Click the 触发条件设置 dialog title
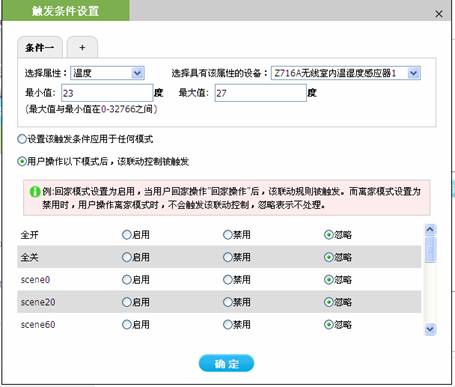 [x=65, y=11]
